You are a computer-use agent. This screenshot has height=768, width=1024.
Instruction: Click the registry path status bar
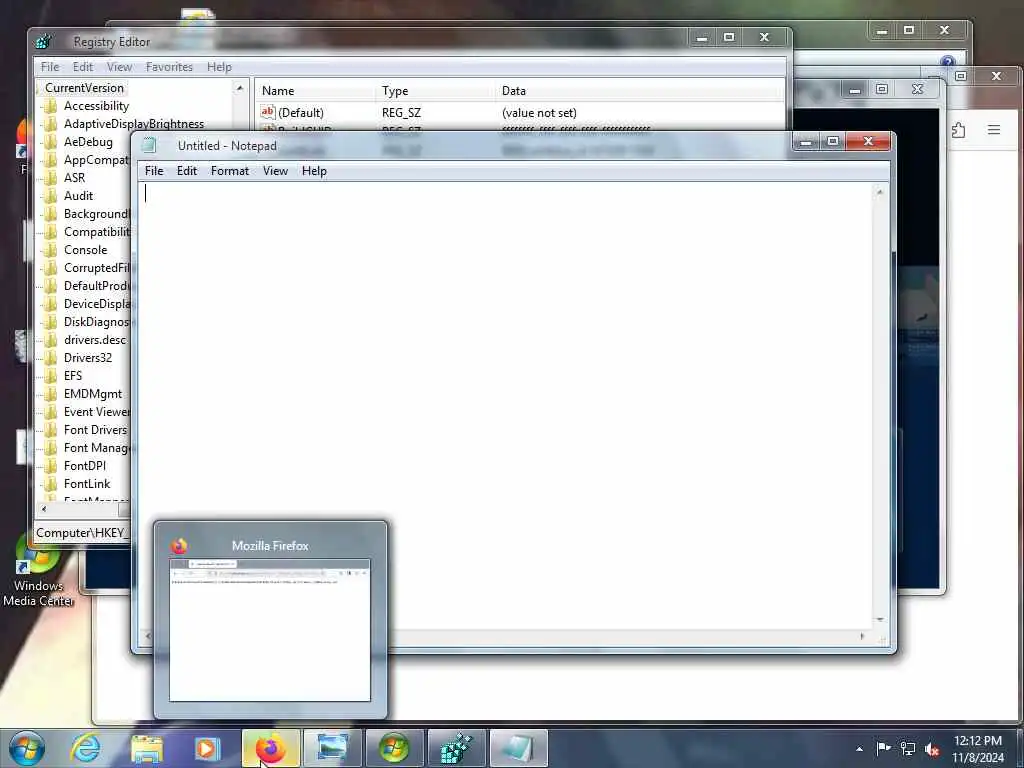tap(82, 533)
